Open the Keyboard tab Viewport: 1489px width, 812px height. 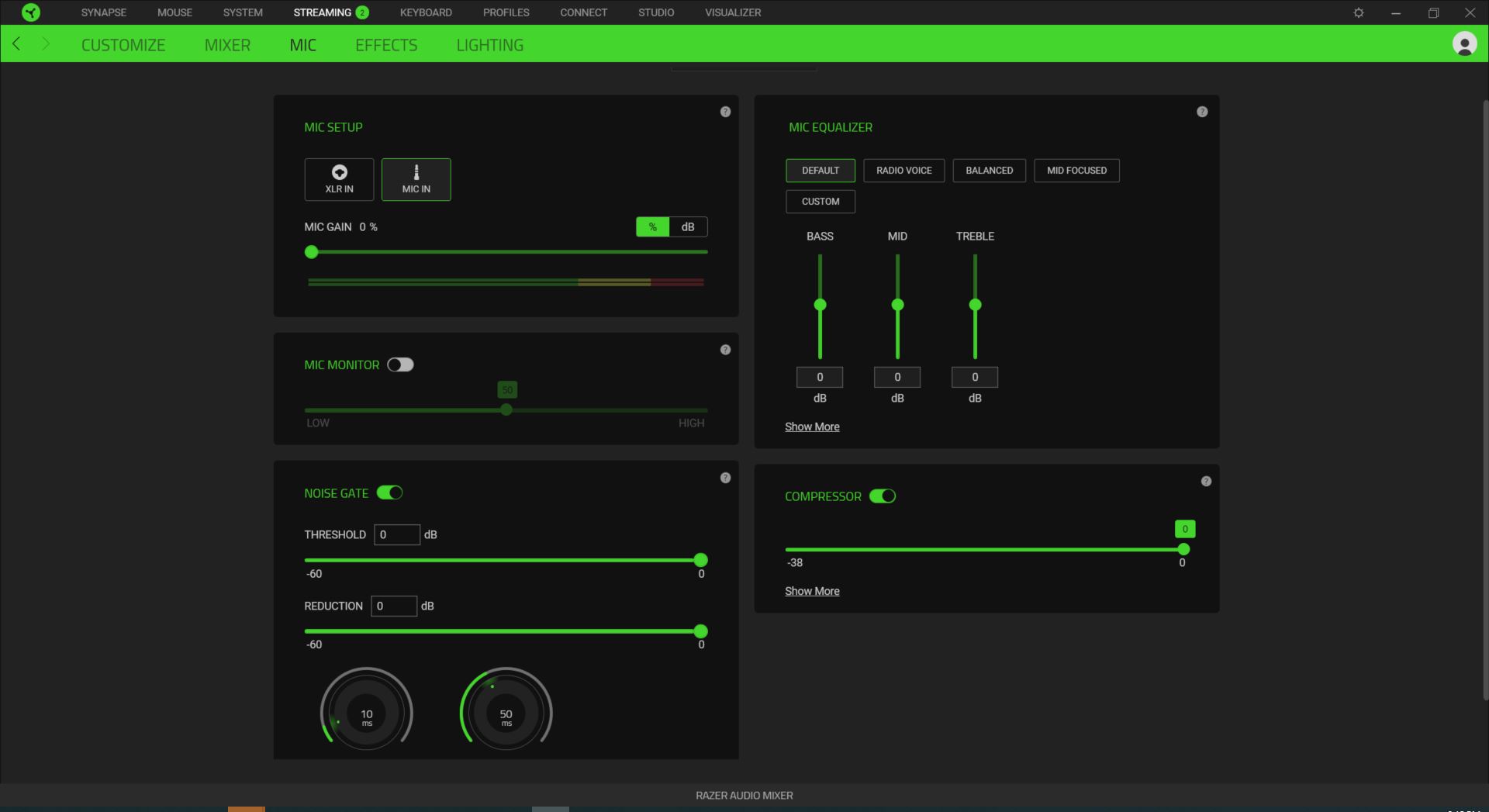(x=426, y=12)
